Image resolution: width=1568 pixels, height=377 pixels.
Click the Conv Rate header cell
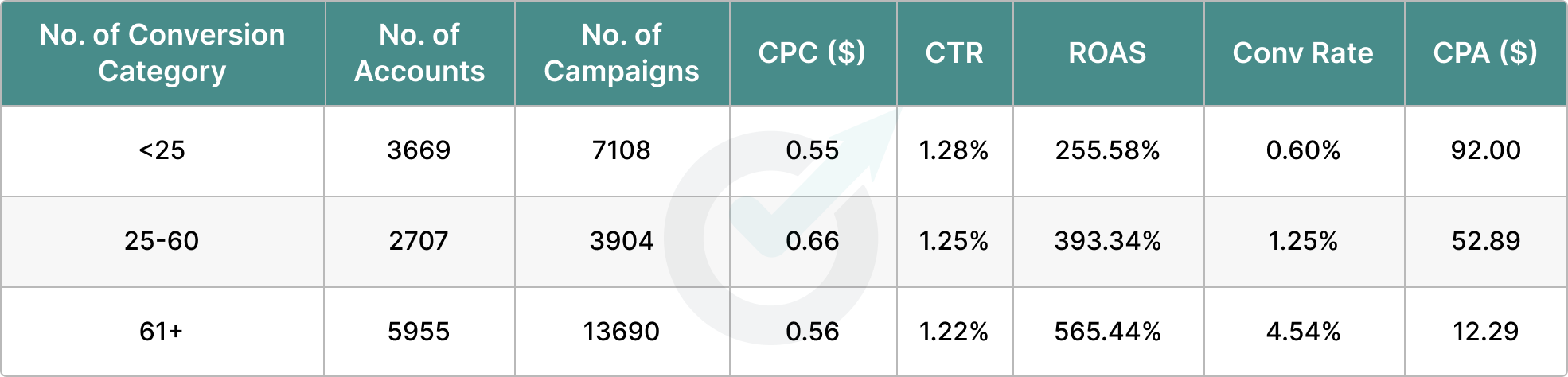click(x=1303, y=52)
